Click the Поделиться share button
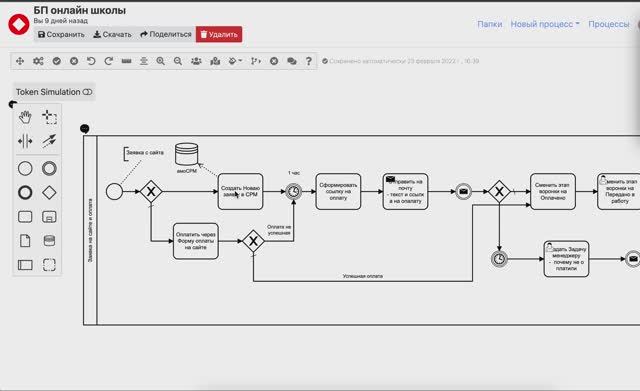 click(x=166, y=34)
